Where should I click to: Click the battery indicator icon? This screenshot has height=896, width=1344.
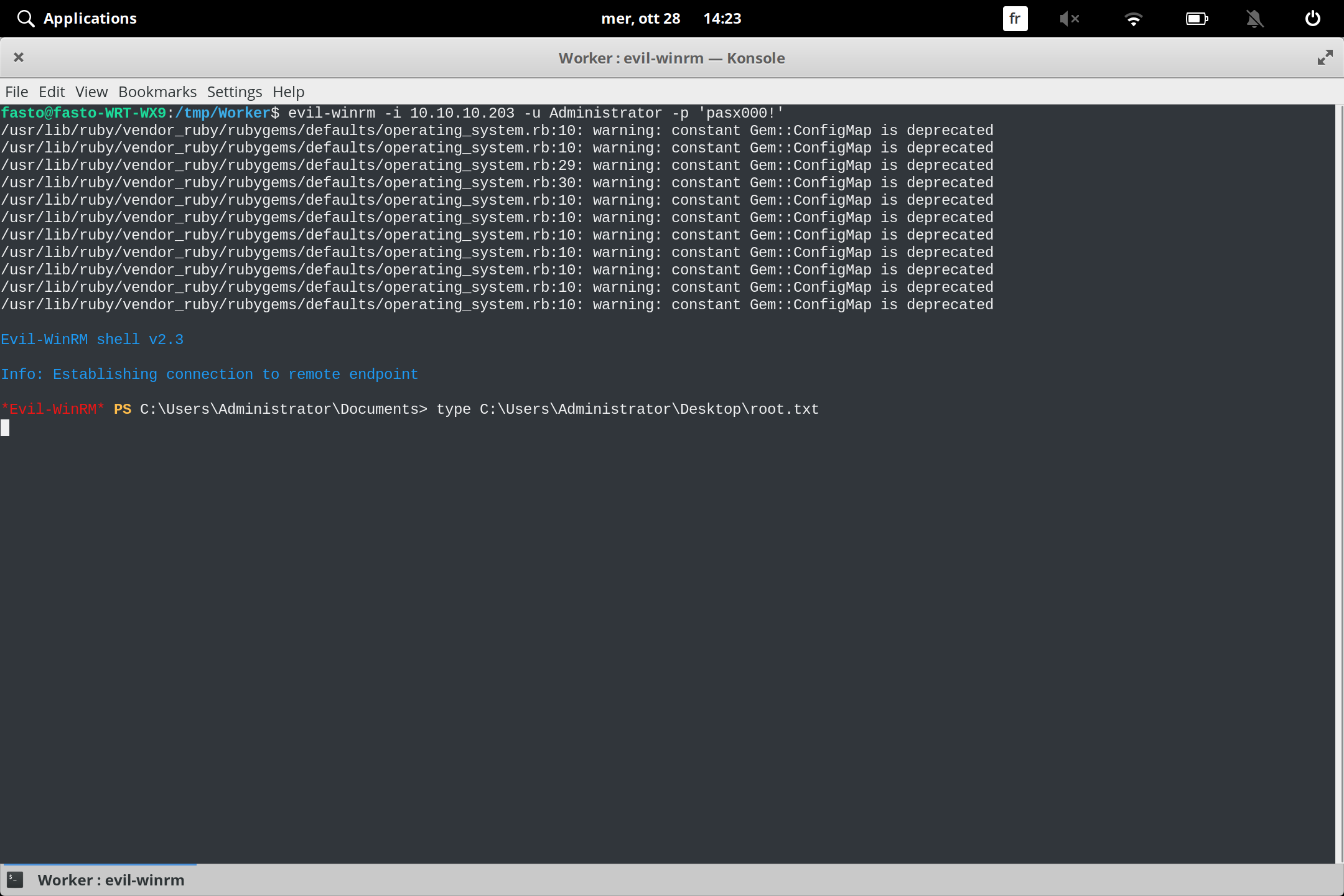1197,18
